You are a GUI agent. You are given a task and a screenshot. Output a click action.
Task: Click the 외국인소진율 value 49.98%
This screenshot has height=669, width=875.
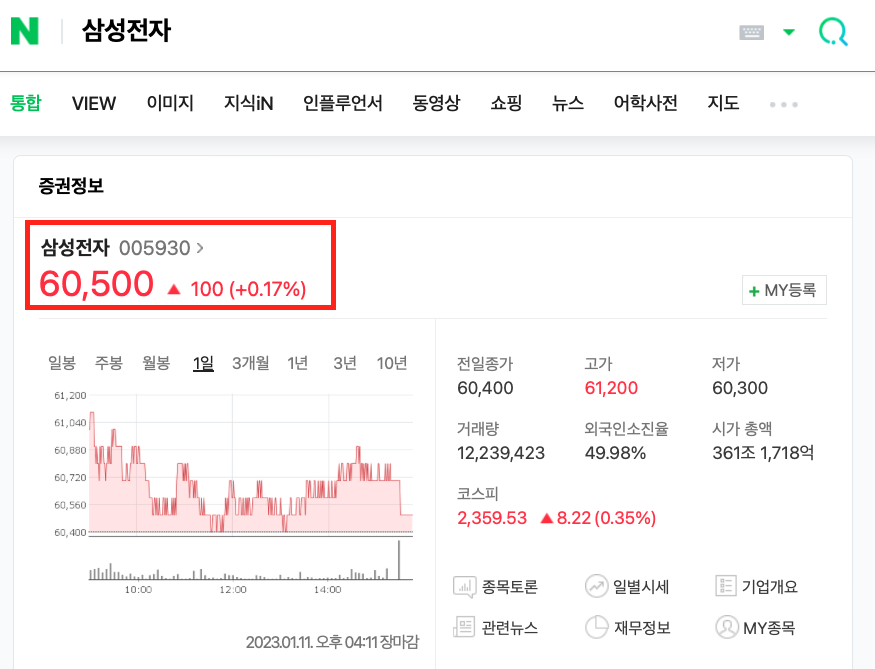(x=615, y=453)
